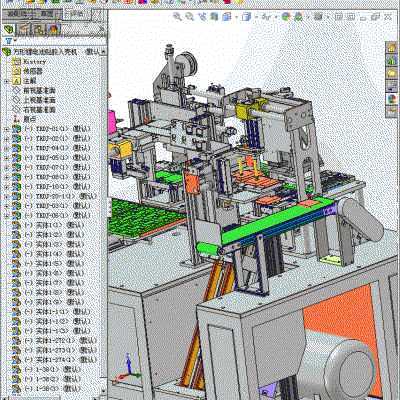400x400 pixels.
Task: Open the Custom Properties task pane tab
Action: click(392, 111)
